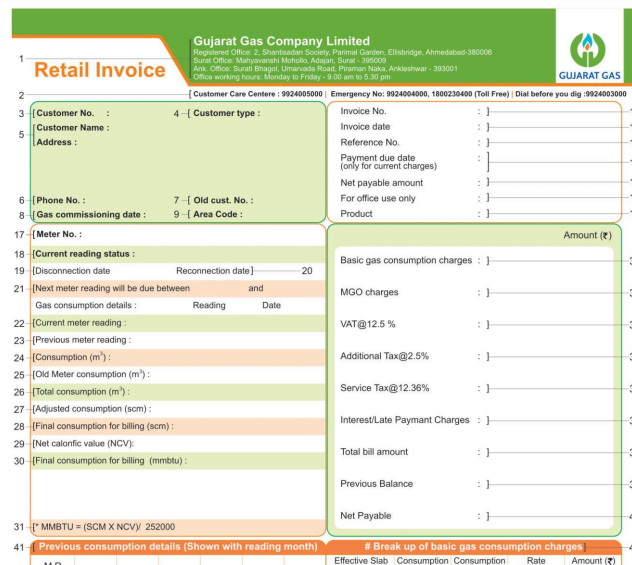This screenshot has width=632, height=565.
Task: Click the MMBTU formula footnote
Action: tap(105, 527)
